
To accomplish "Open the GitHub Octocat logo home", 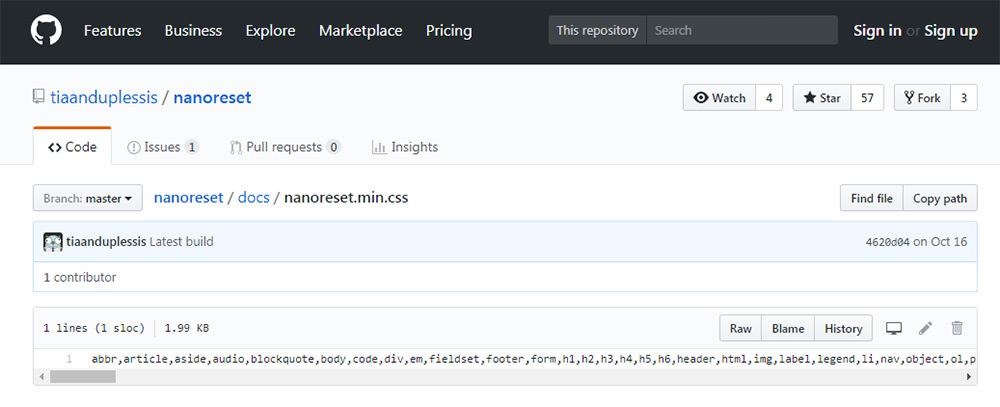I will coord(46,30).
